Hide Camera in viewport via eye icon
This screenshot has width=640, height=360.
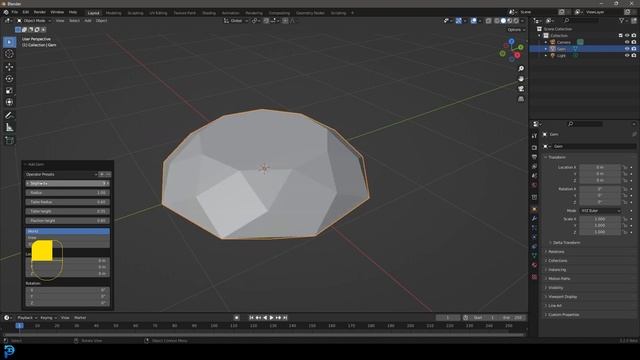(x=627, y=42)
